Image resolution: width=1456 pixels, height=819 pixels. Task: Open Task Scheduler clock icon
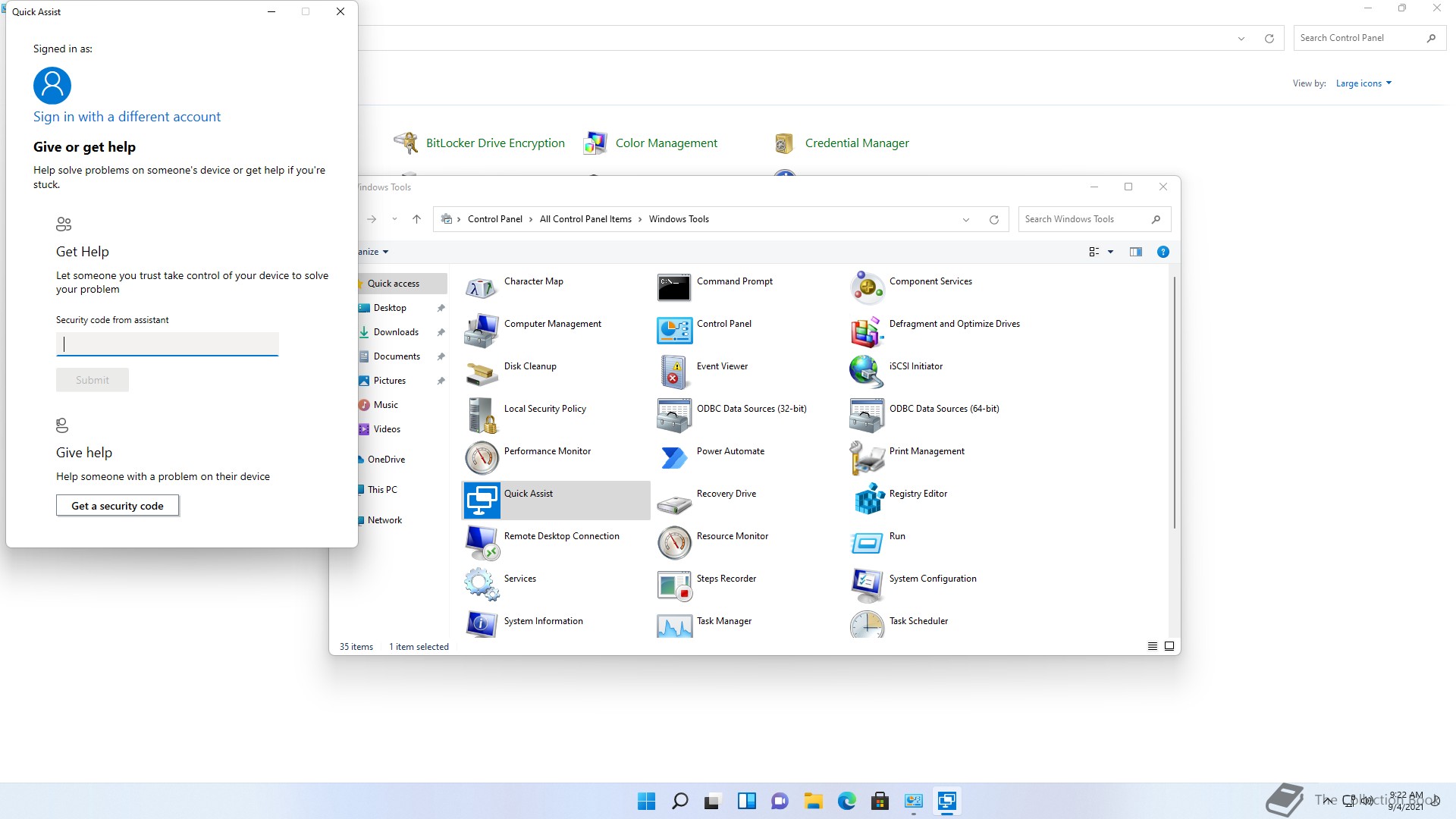point(867,624)
